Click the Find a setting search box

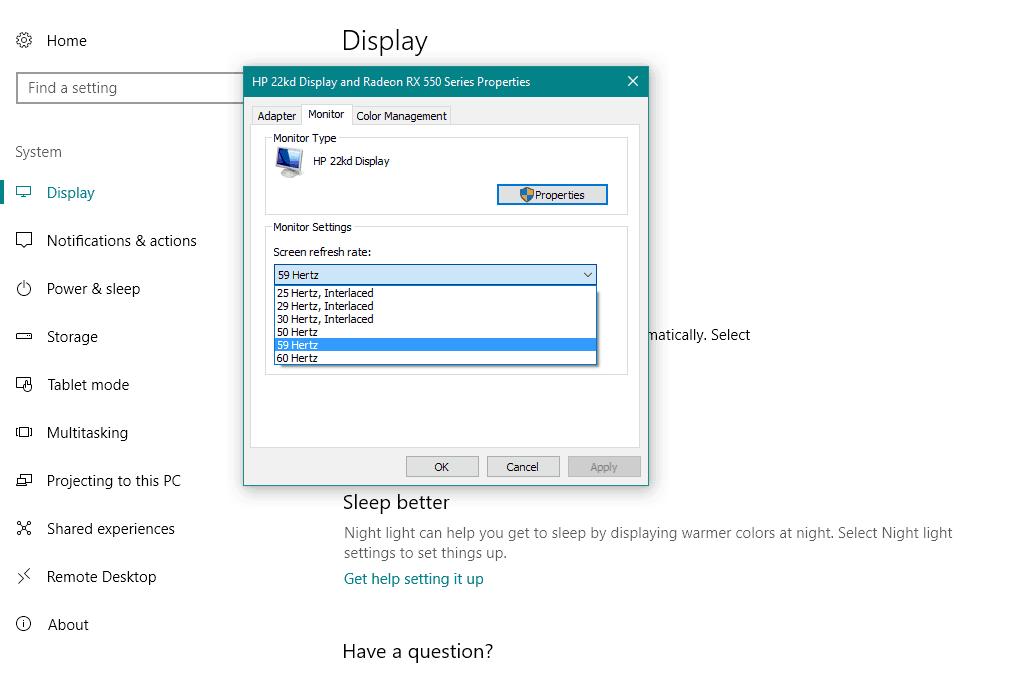pyautogui.click(x=130, y=88)
